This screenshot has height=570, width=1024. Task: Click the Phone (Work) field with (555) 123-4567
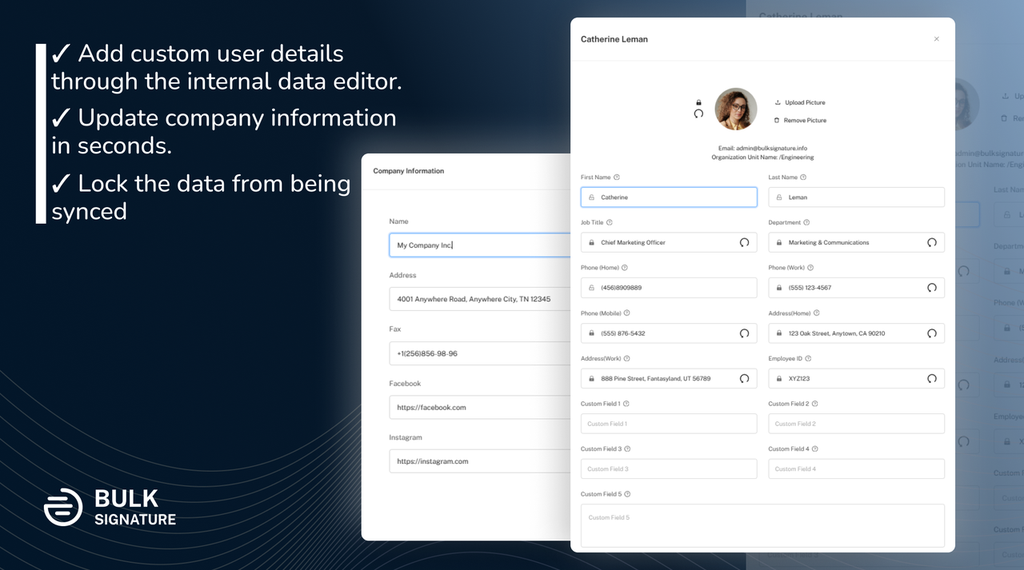(x=856, y=288)
